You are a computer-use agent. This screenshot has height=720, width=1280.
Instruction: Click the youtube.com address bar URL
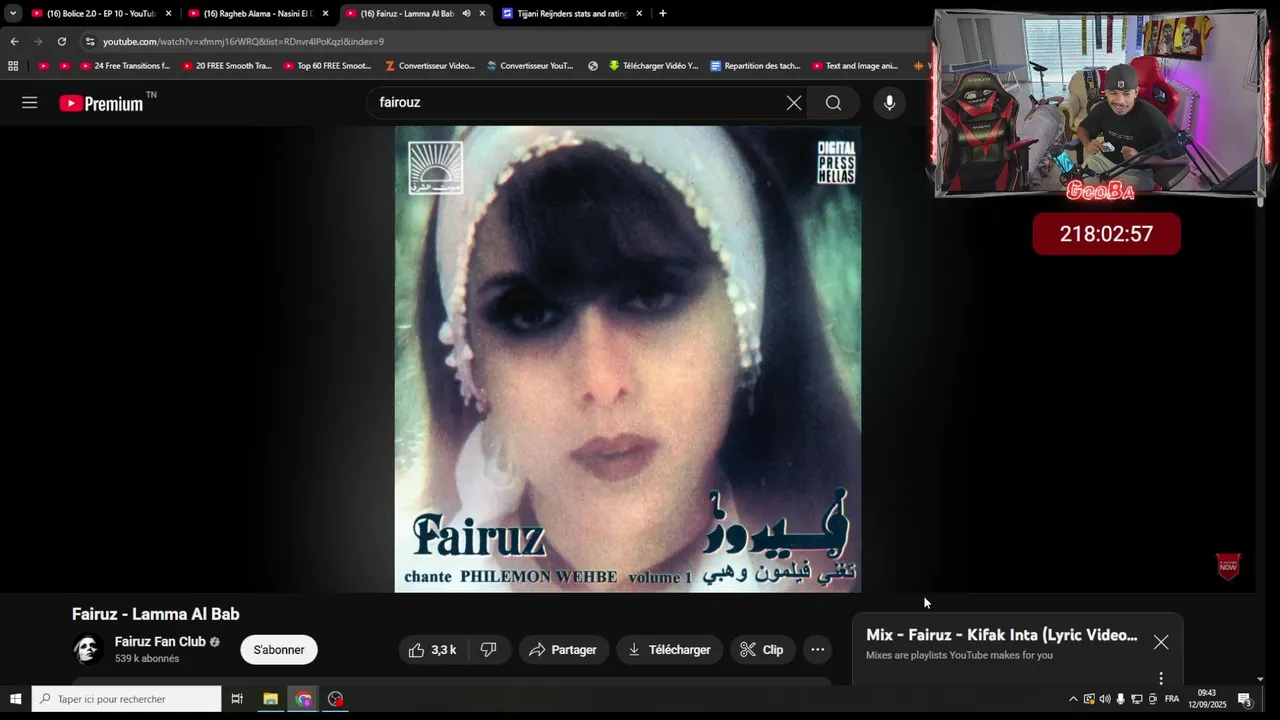pos(243,41)
